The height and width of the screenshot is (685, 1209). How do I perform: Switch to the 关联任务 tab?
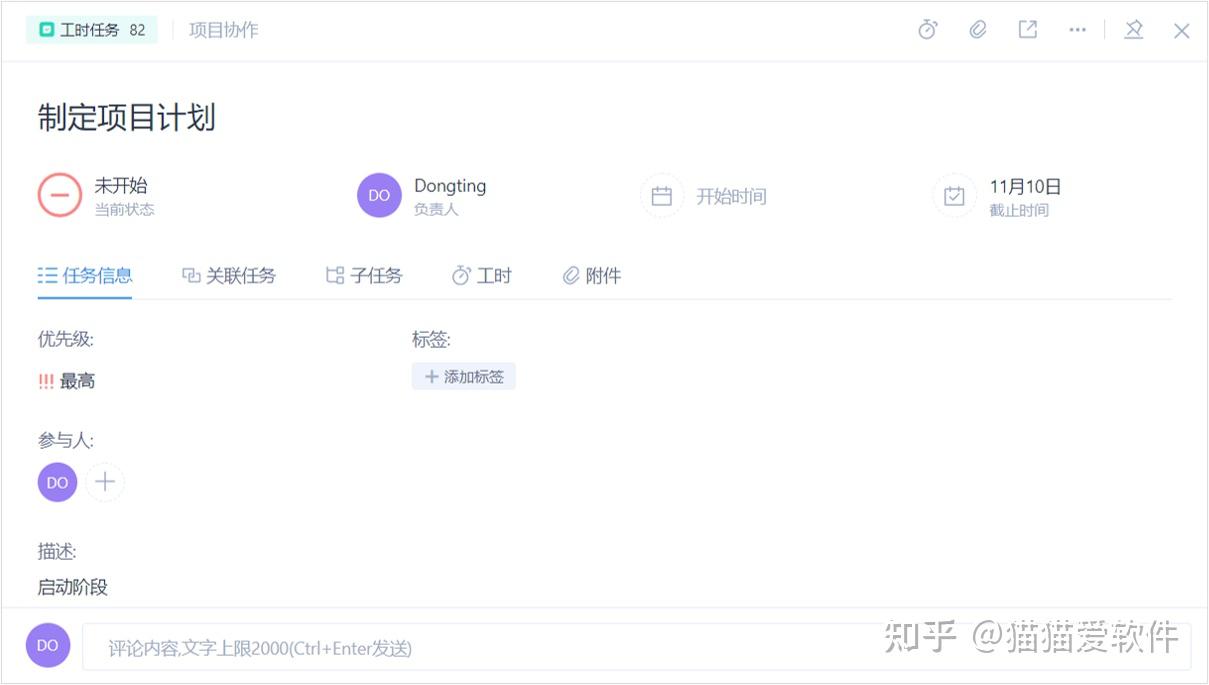point(229,276)
